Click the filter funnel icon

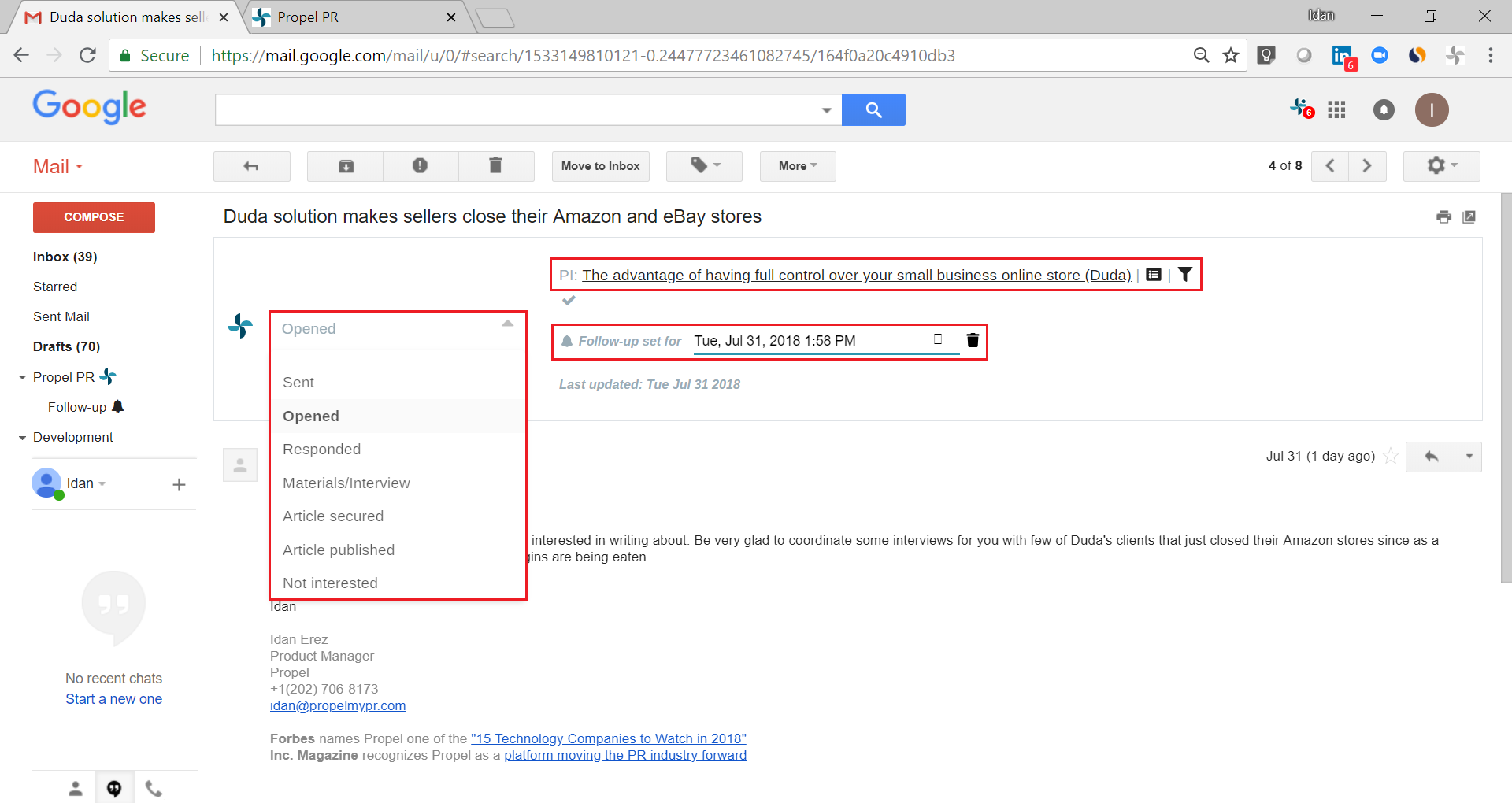(1185, 275)
